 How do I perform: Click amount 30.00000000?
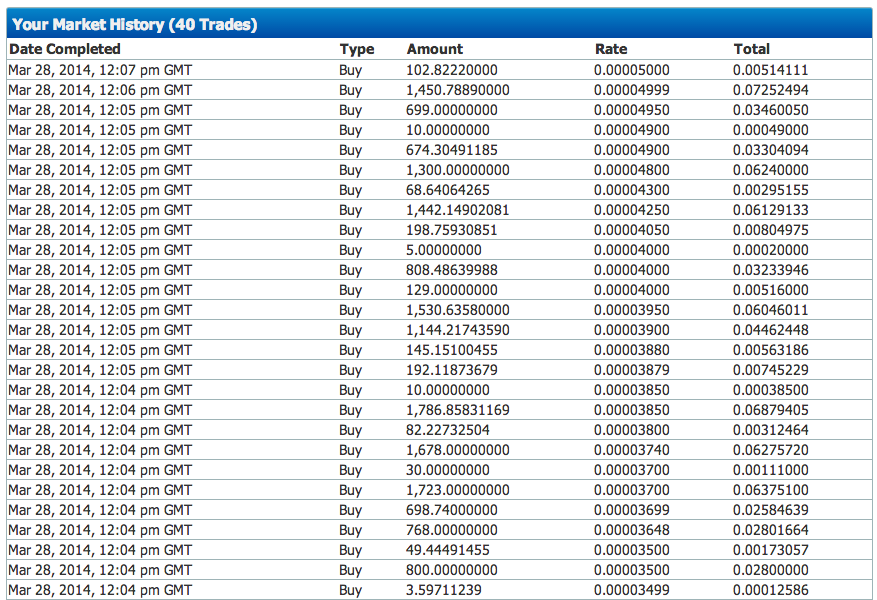448,470
